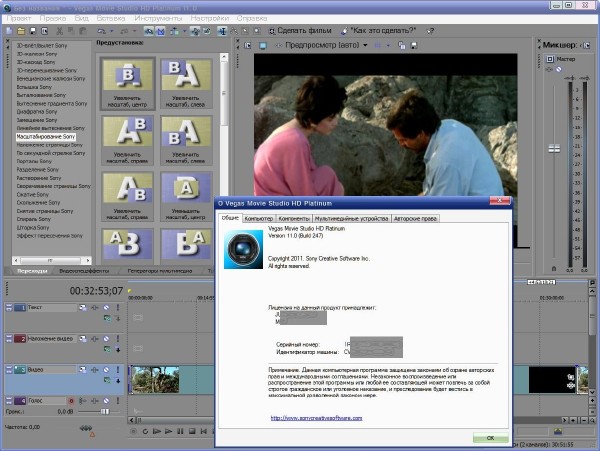Open the sonycreativesoftware.com link
The height and width of the screenshot is (451, 600).
coord(316,418)
